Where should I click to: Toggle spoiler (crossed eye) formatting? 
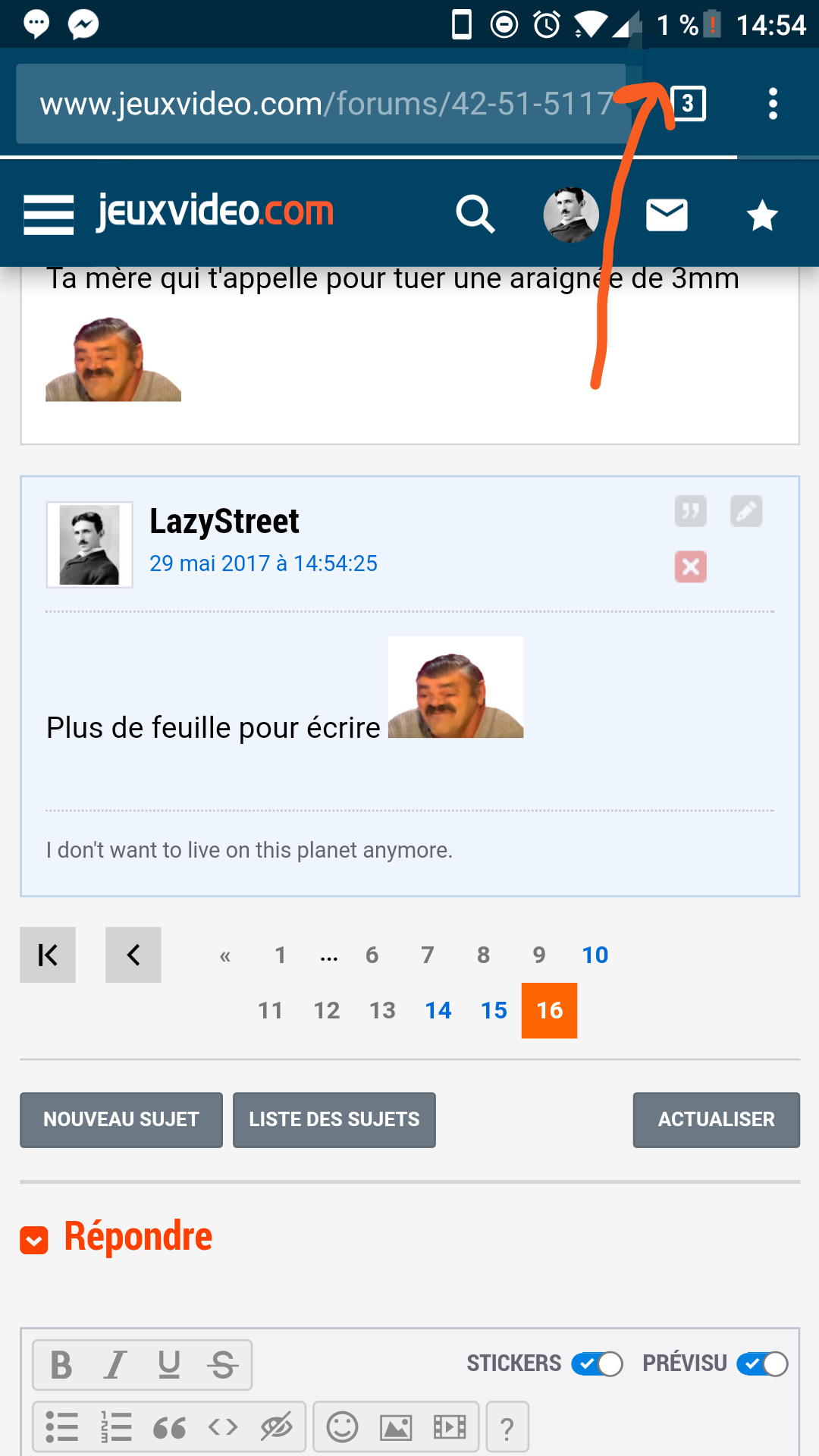tap(276, 1427)
